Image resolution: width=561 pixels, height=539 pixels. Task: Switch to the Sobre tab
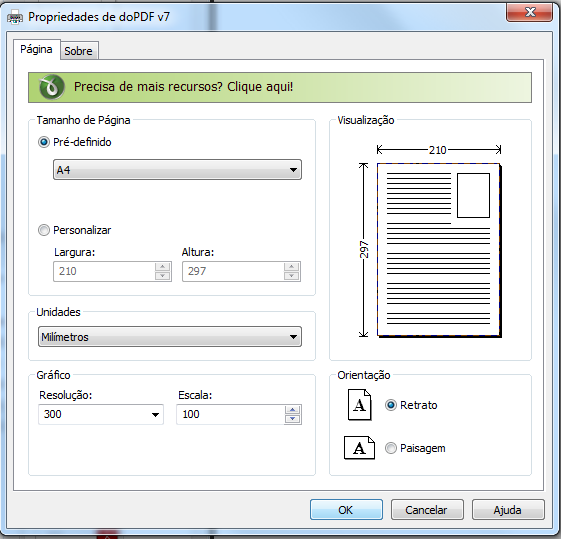(x=79, y=51)
